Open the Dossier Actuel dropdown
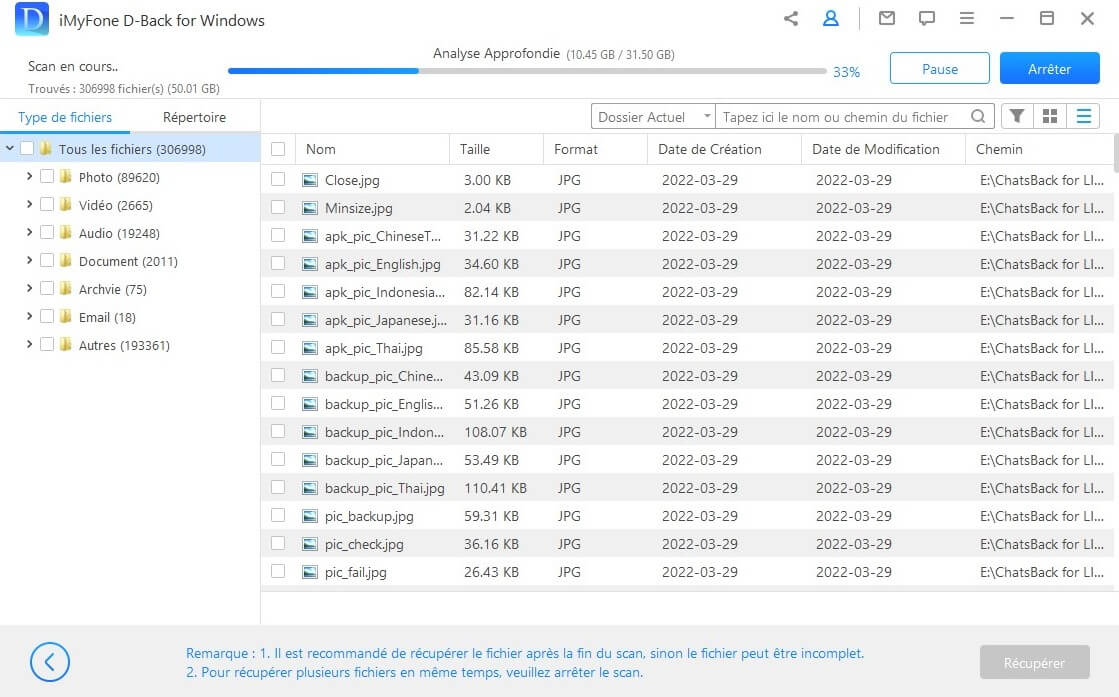Image resolution: width=1119 pixels, height=697 pixels. point(653,117)
